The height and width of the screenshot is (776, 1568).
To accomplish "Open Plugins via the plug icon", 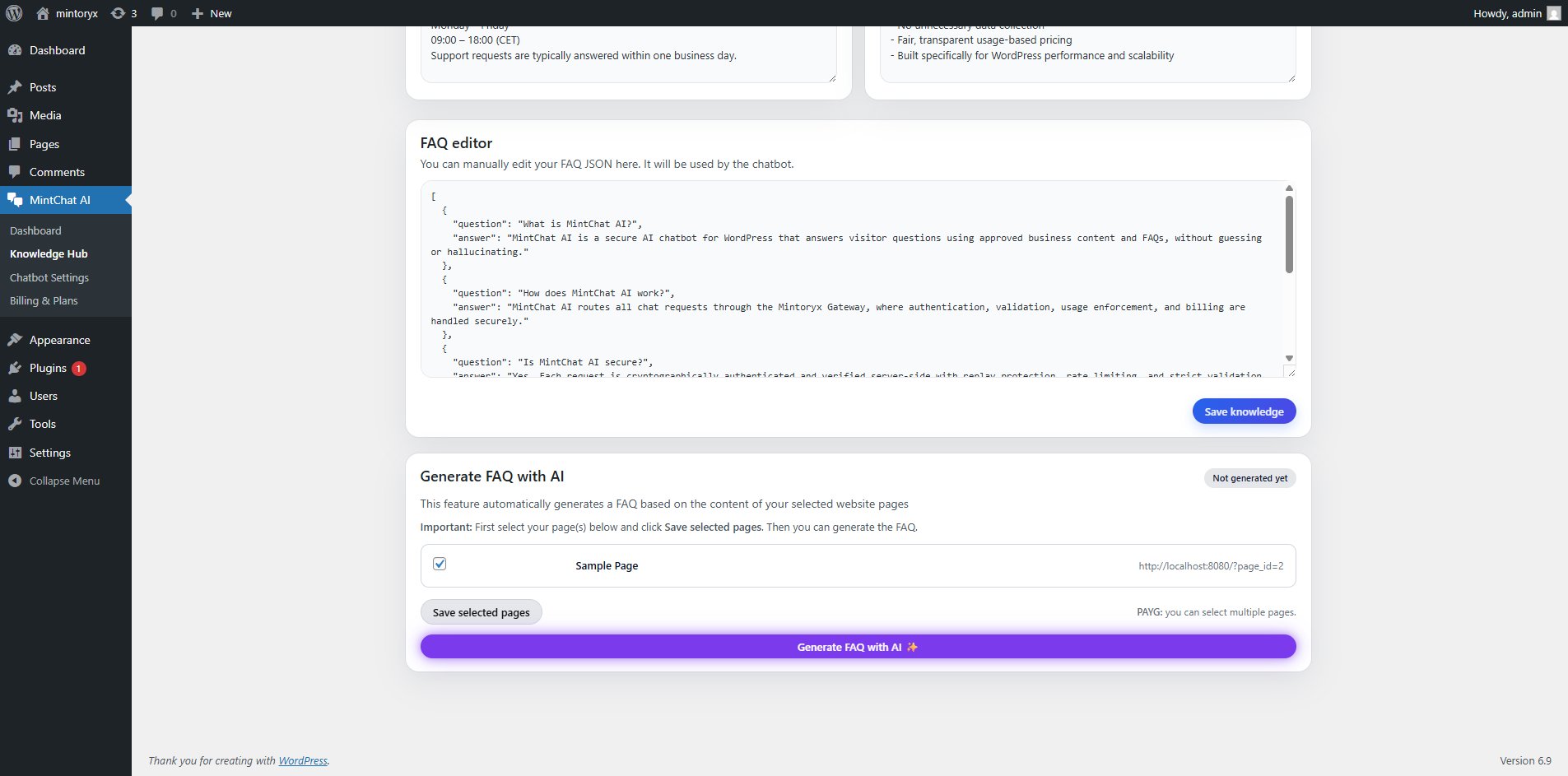I will [17, 368].
